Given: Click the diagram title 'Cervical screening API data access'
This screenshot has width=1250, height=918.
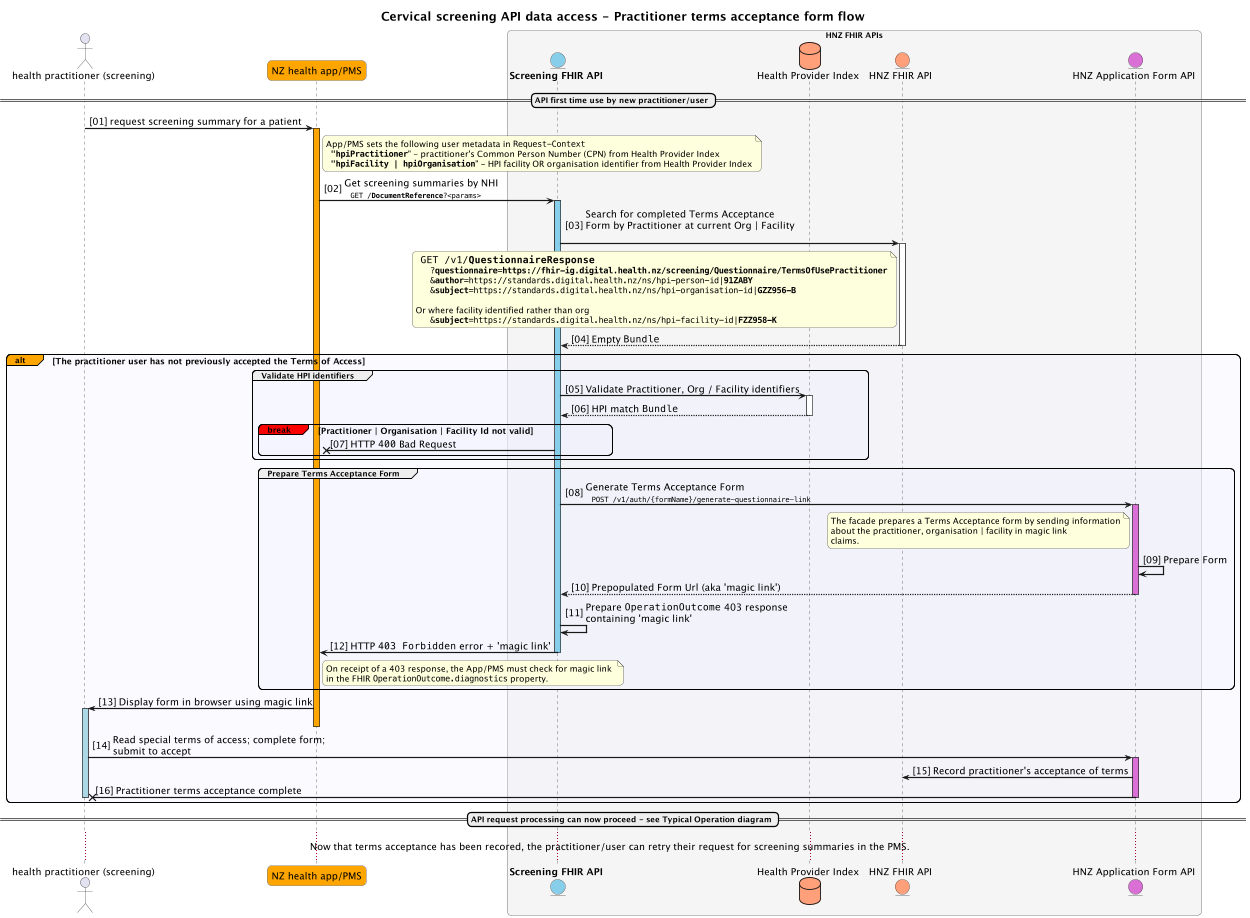Looking at the screenshot, I should pos(622,16).
